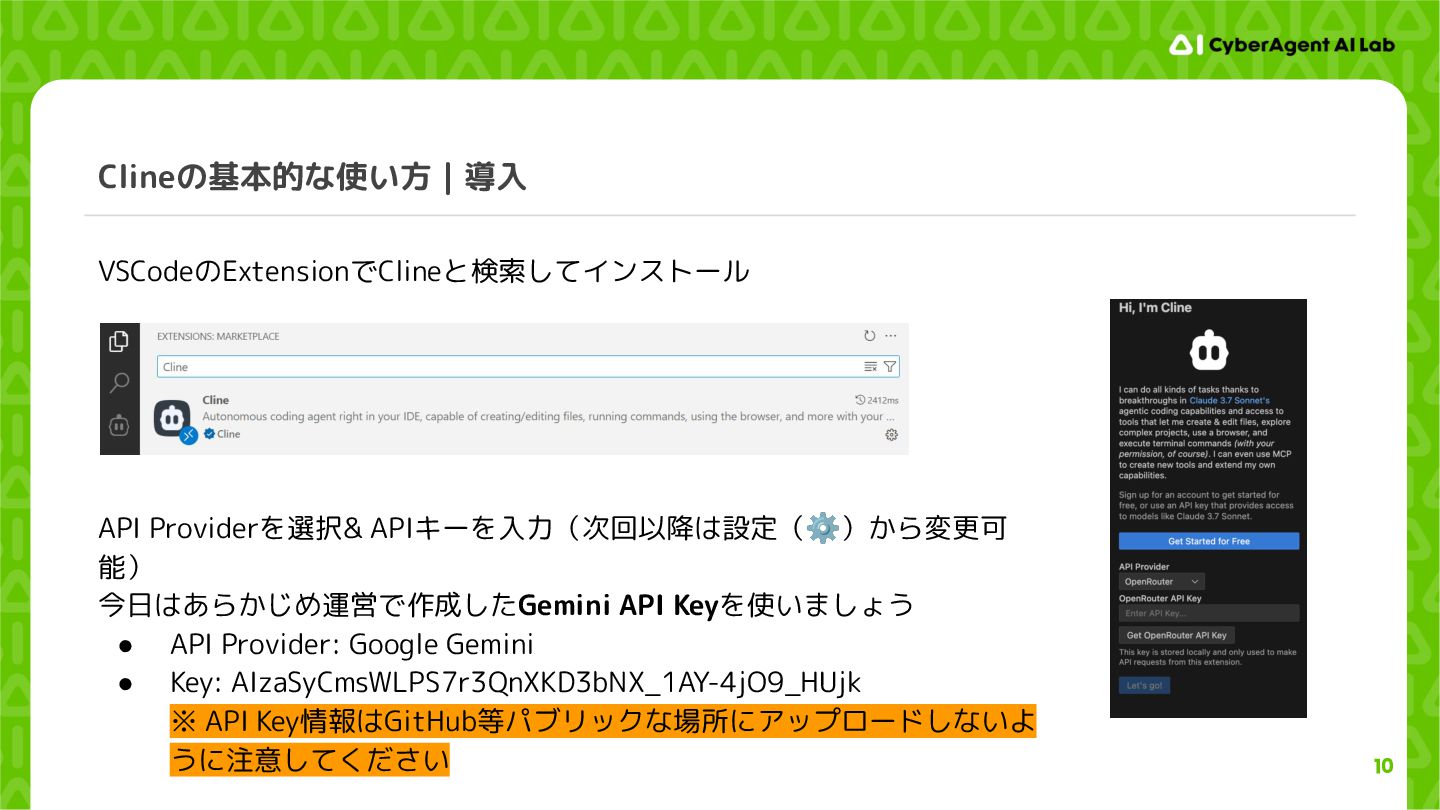Open the Search magnifier in activity bar
The width and height of the screenshot is (1440, 810).
coord(119,382)
